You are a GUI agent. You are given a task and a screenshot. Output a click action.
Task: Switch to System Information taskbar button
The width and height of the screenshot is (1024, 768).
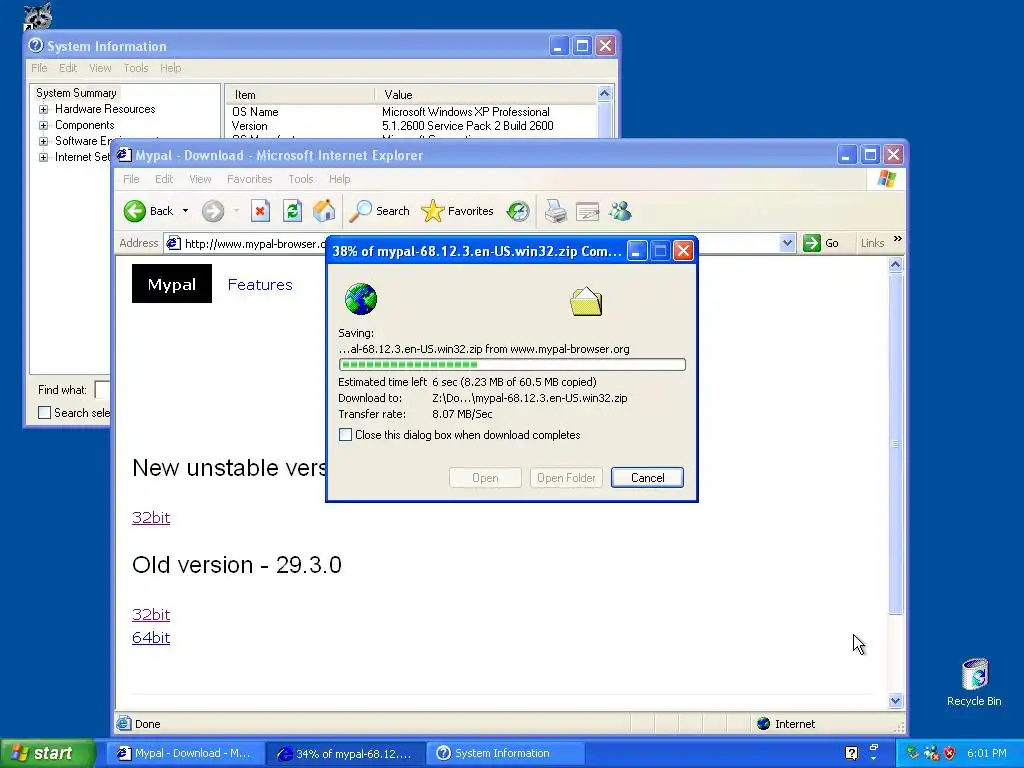[x=505, y=753]
